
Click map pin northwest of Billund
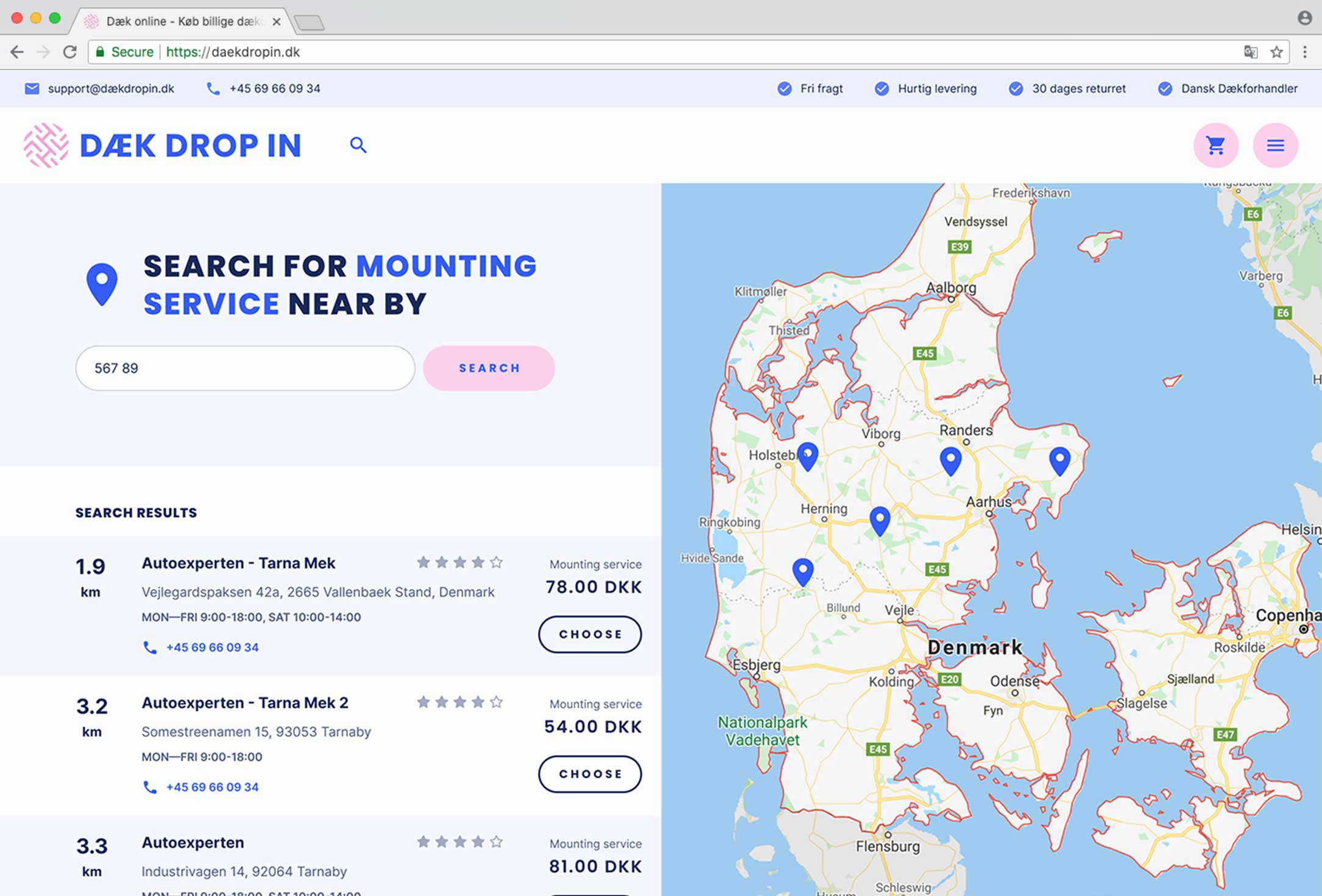click(x=803, y=571)
